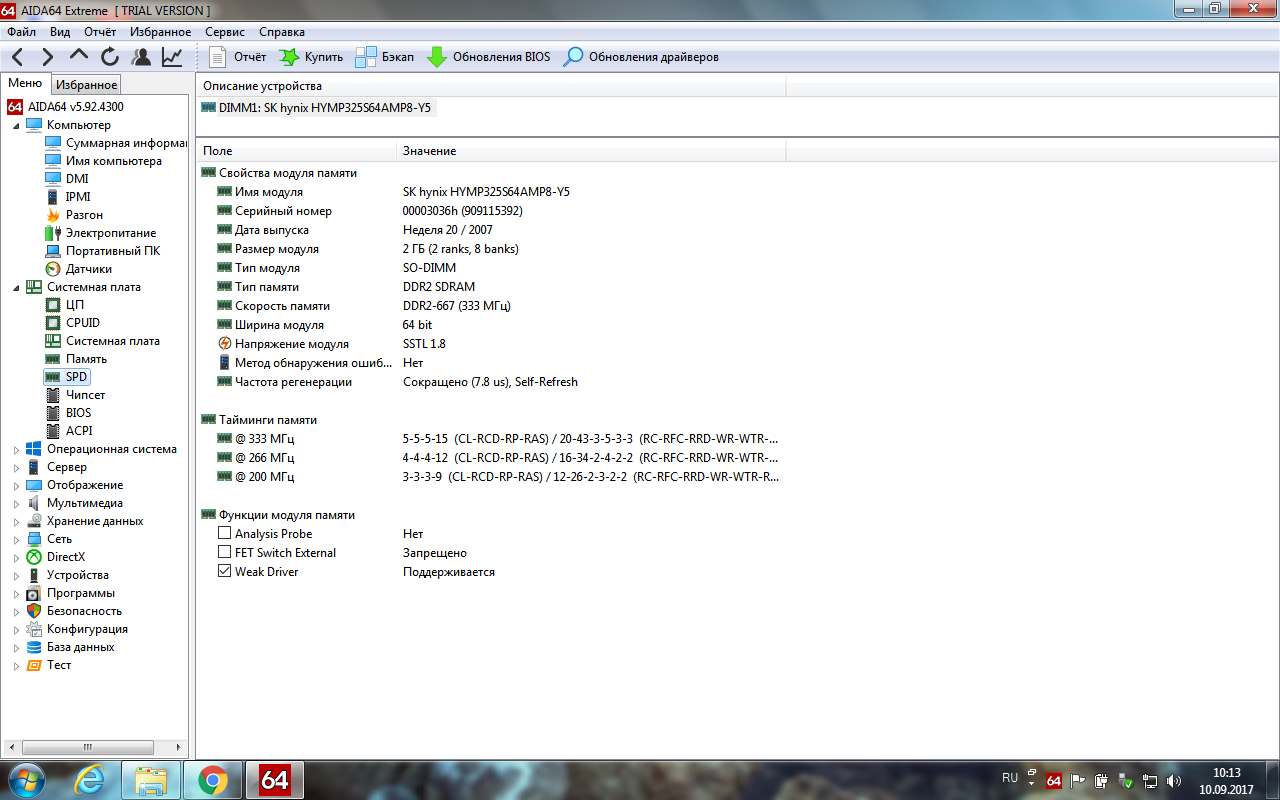
Task: Select the Конфигурация tree item
Action: [x=77, y=629]
